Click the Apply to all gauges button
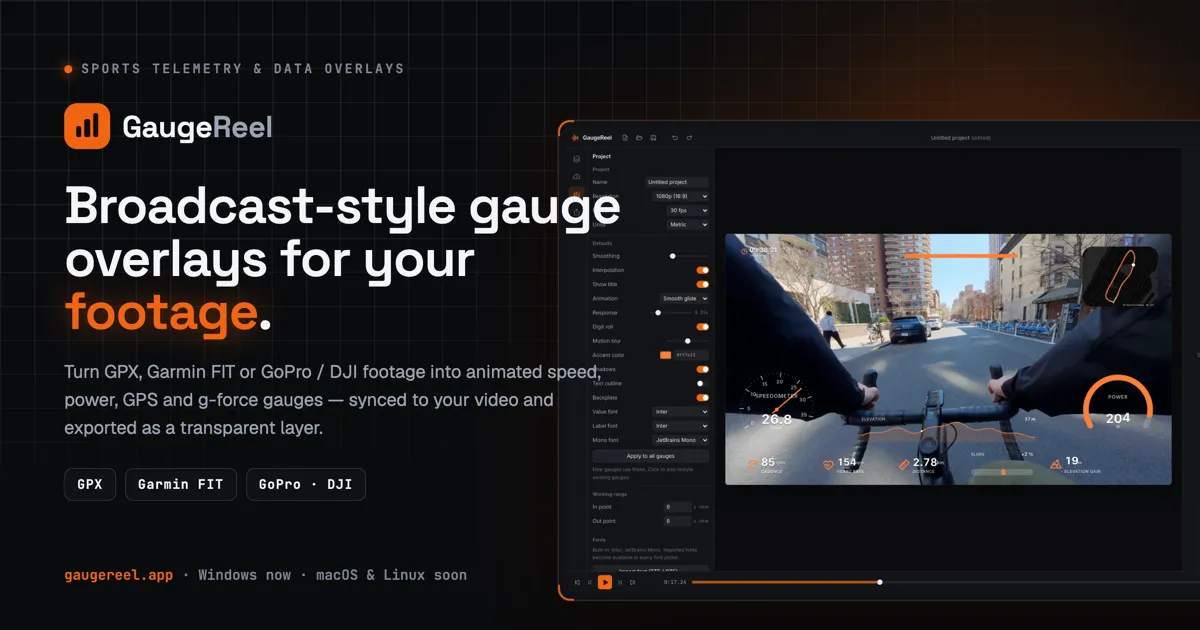 (x=650, y=456)
